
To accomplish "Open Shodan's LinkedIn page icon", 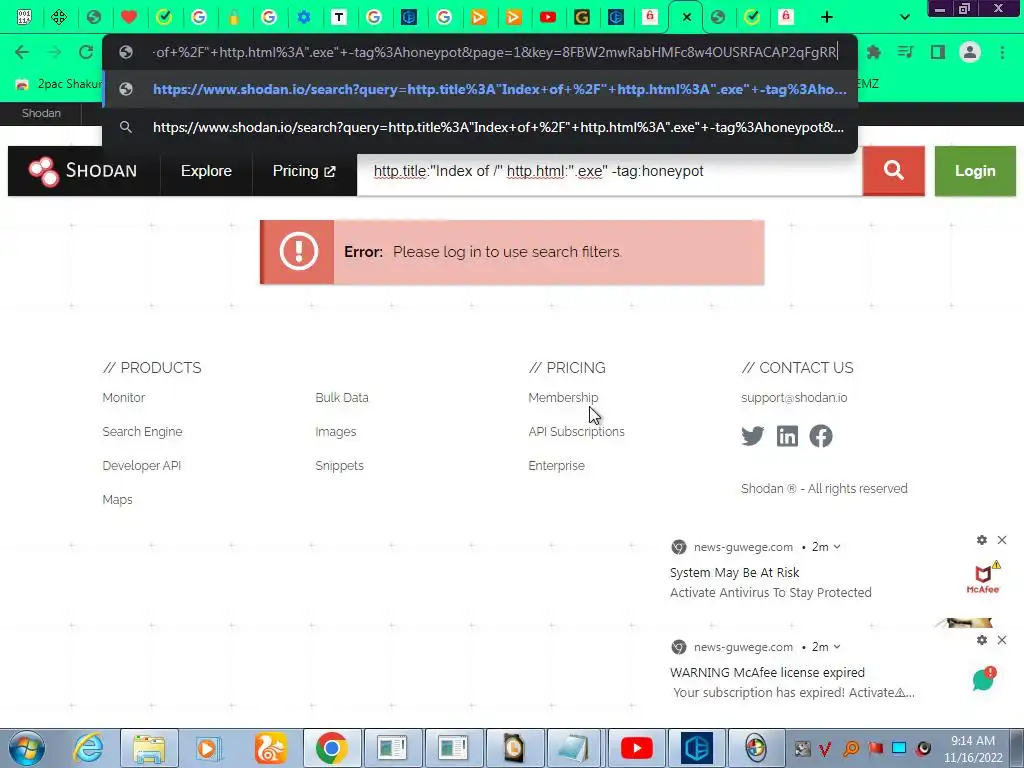I will [x=787, y=436].
